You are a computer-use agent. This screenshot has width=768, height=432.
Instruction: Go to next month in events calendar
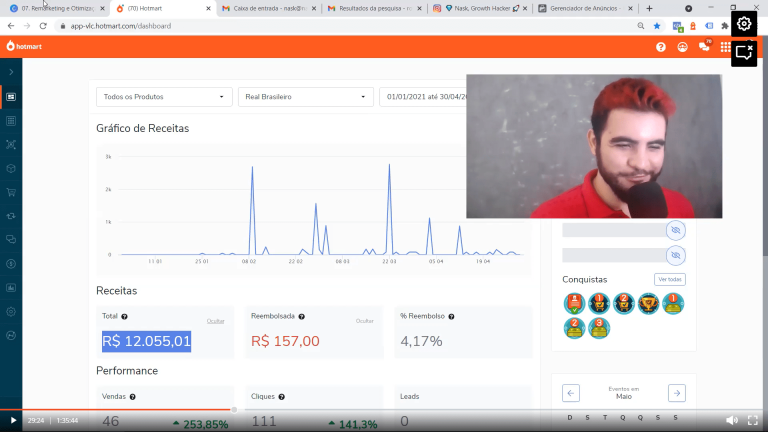[x=677, y=393]
